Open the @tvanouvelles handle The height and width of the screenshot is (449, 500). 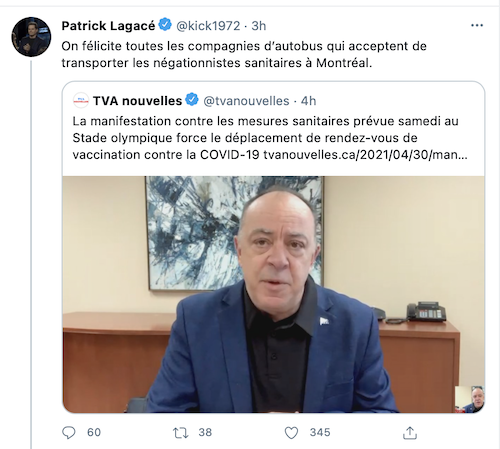[x=246, y=101]
